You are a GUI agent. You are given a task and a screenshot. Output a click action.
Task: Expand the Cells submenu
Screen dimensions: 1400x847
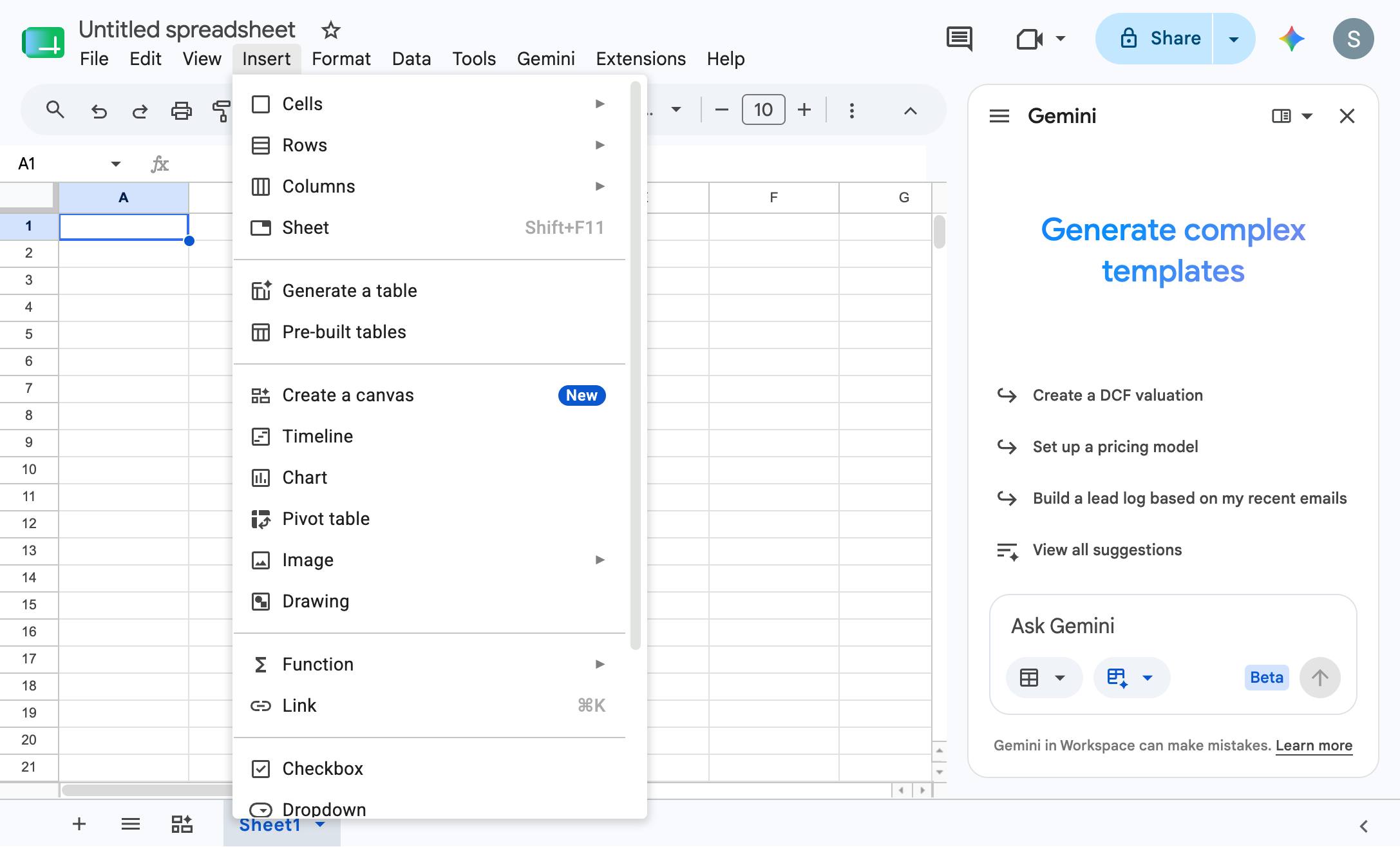429,104
